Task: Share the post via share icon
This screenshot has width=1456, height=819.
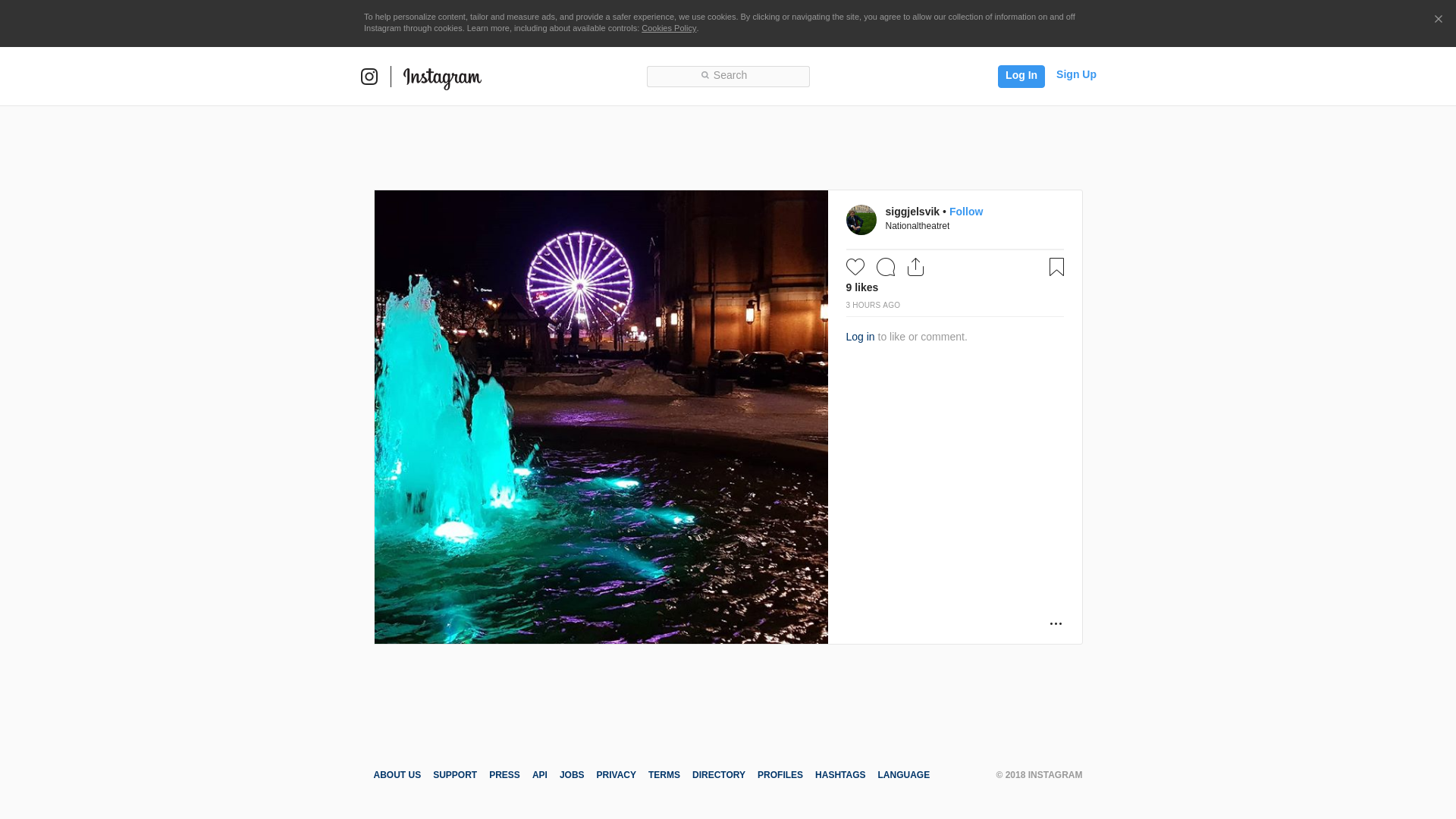Action: (915, 267)
